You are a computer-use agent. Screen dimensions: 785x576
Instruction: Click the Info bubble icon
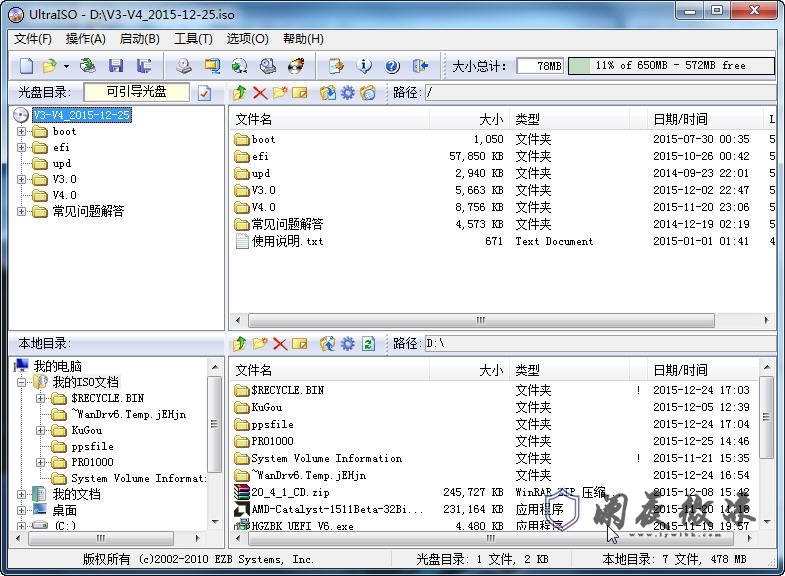tap(364, 66)
